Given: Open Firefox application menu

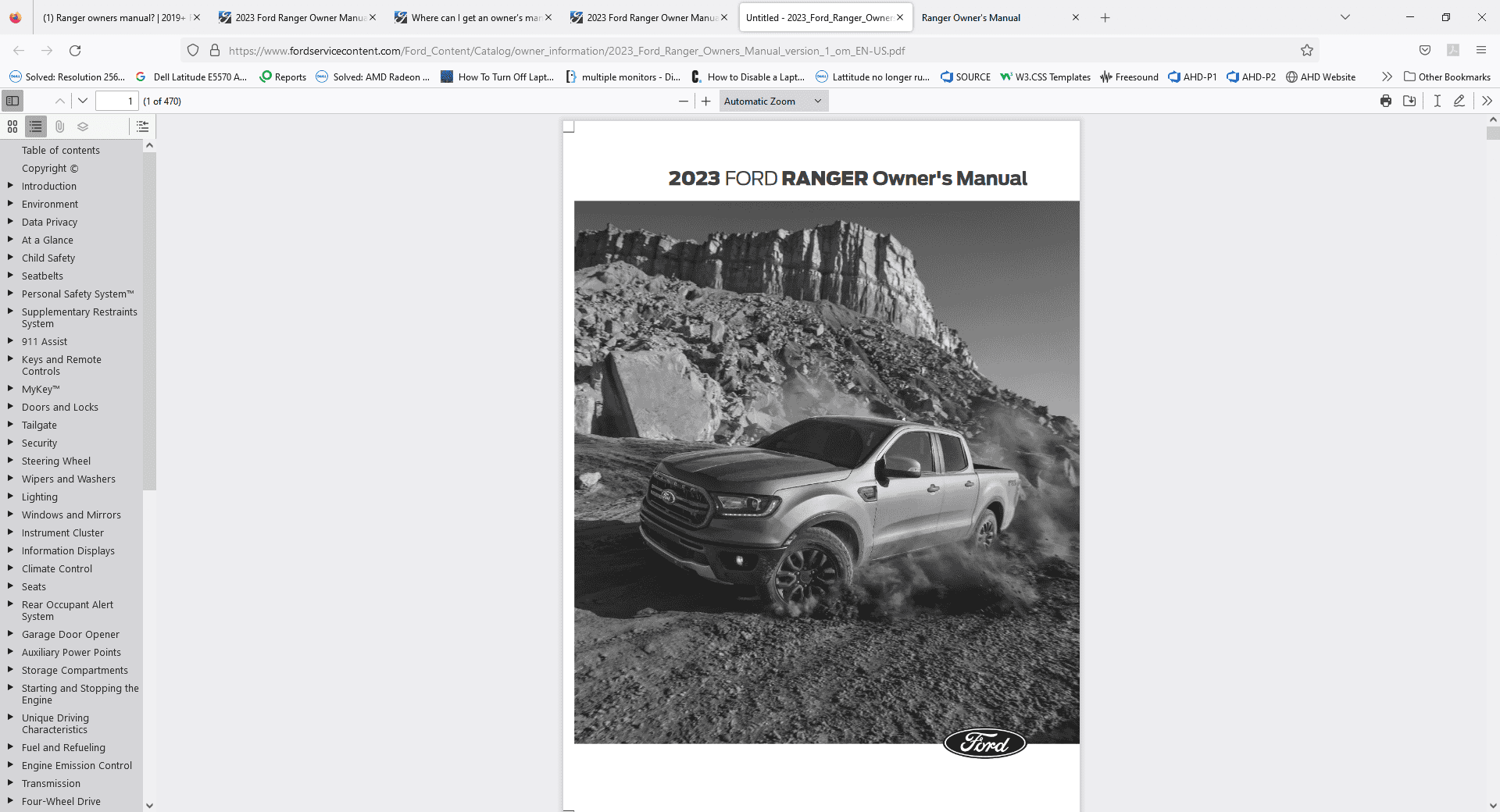Looking at the screenshot, I should (1481, 50).
